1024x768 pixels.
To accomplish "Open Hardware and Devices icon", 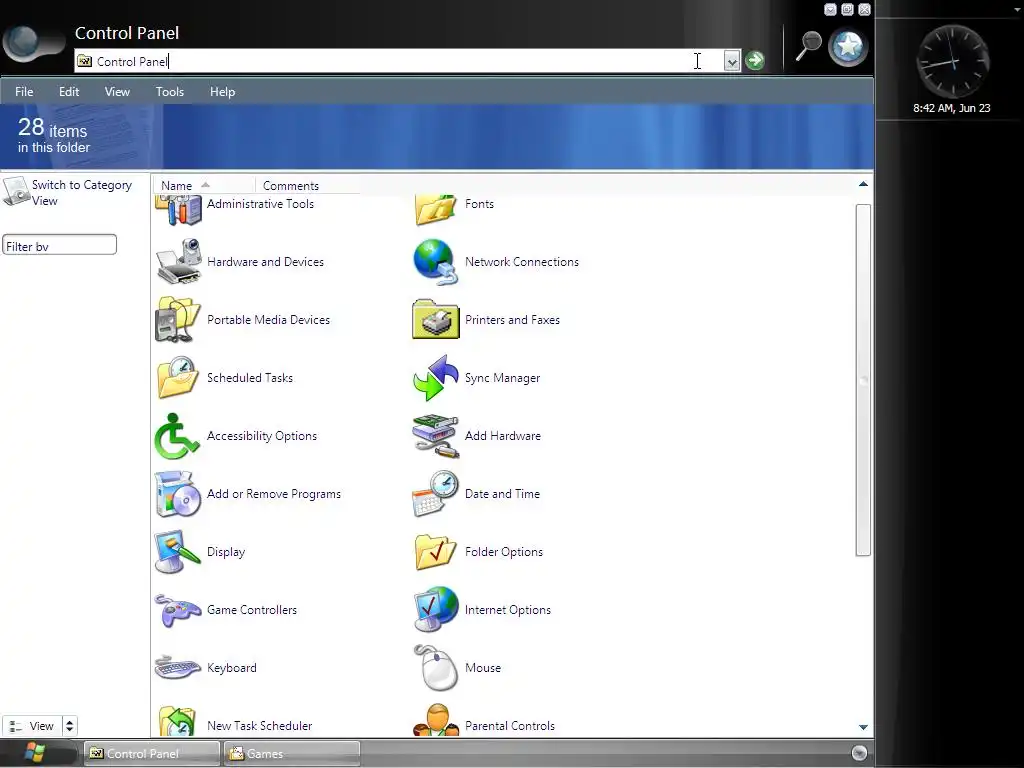I will [178, 261].
